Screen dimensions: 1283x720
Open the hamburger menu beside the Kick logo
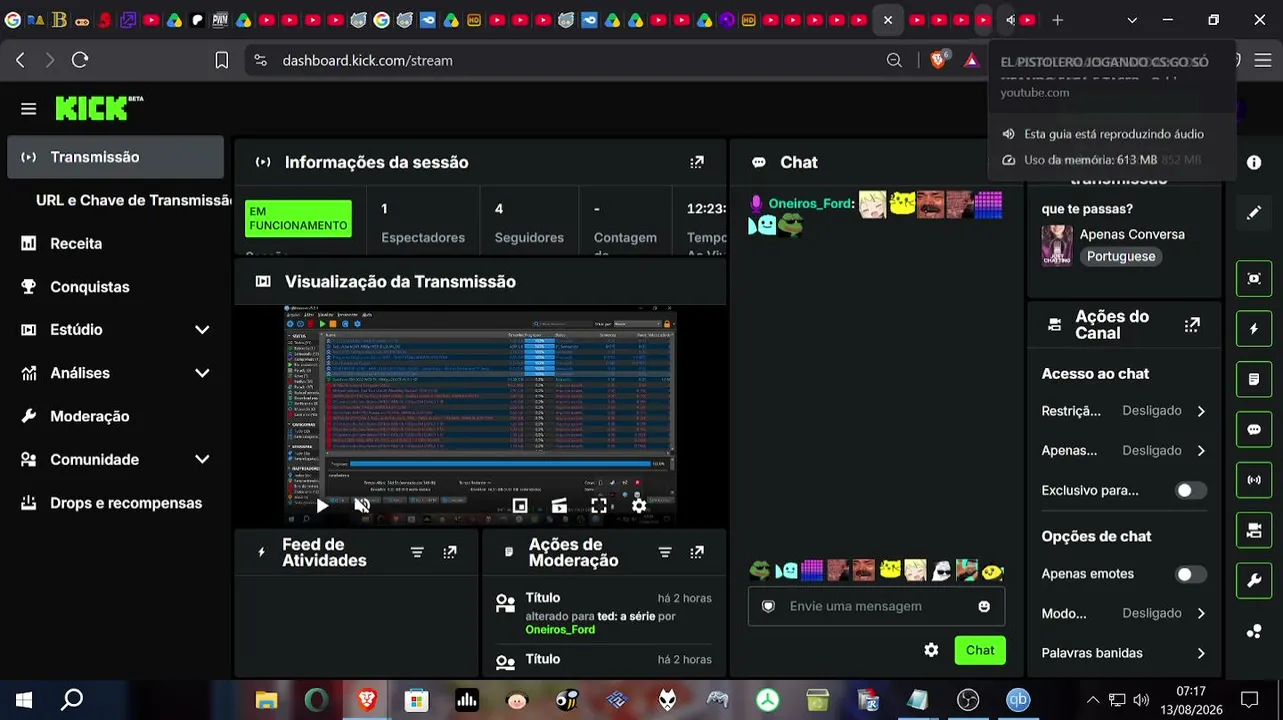click(x=28, y=109)
